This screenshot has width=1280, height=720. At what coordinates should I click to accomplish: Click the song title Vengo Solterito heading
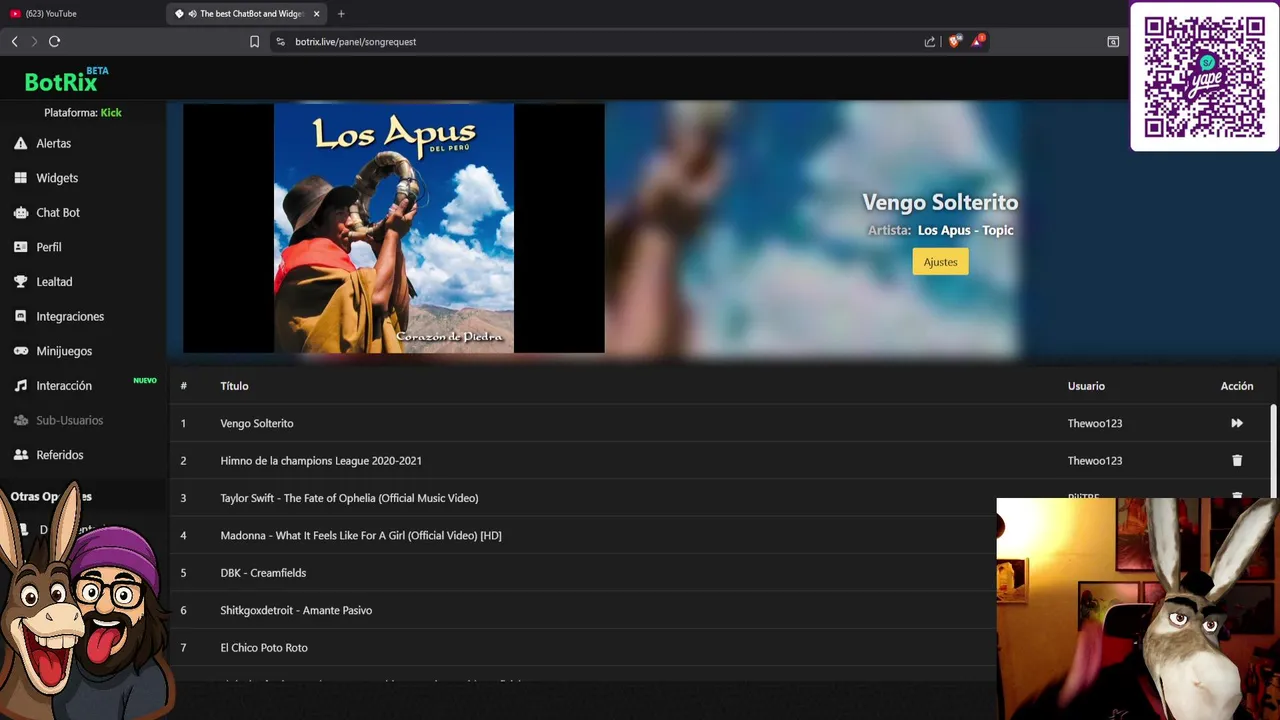pos(940,202)
